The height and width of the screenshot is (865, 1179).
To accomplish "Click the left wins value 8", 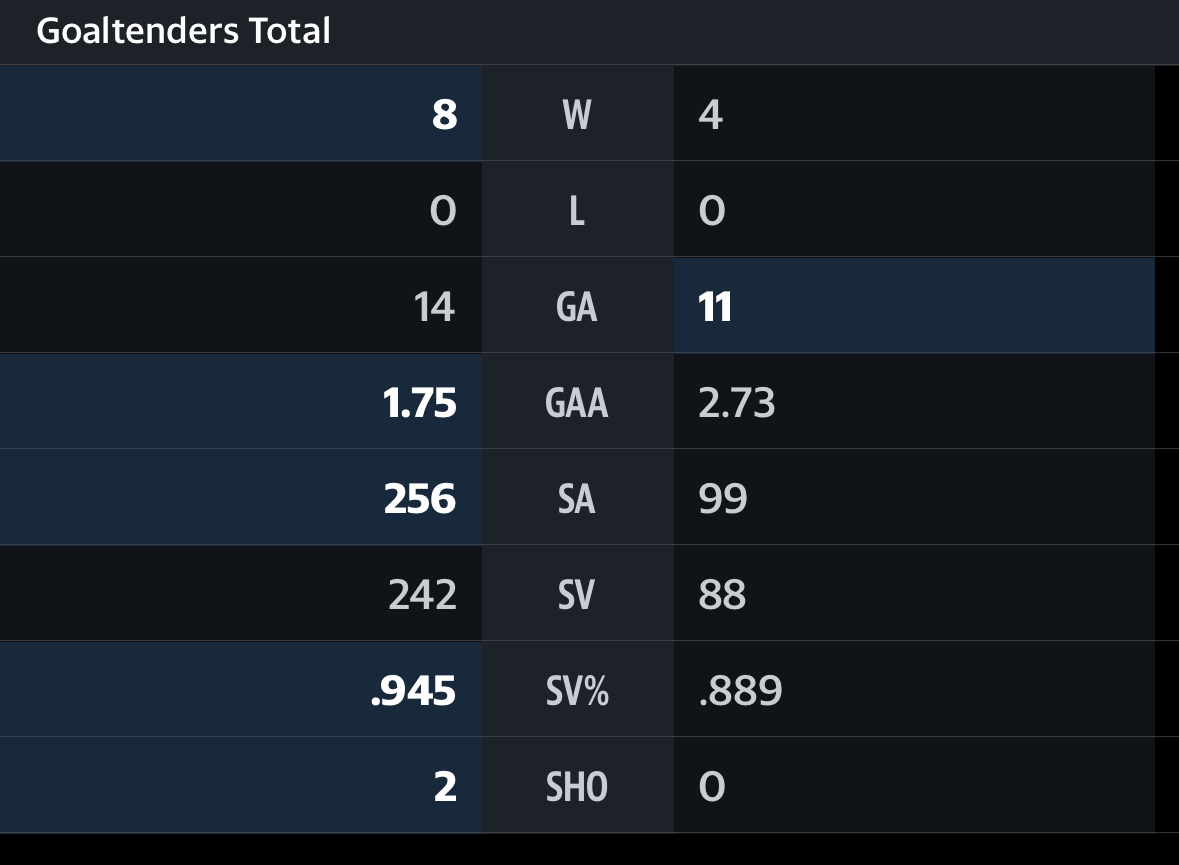I will (444, 115).
